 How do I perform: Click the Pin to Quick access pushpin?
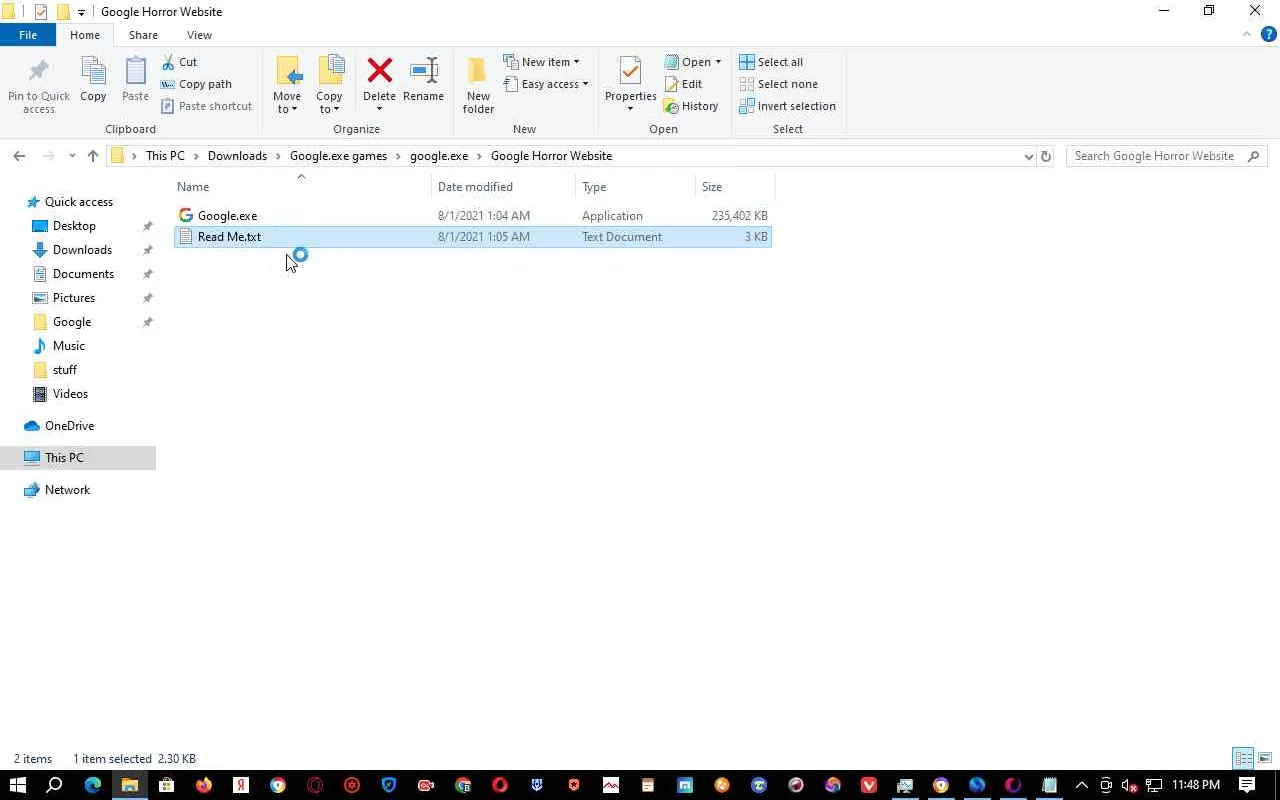pyautogui.click(x=39, y=72)
